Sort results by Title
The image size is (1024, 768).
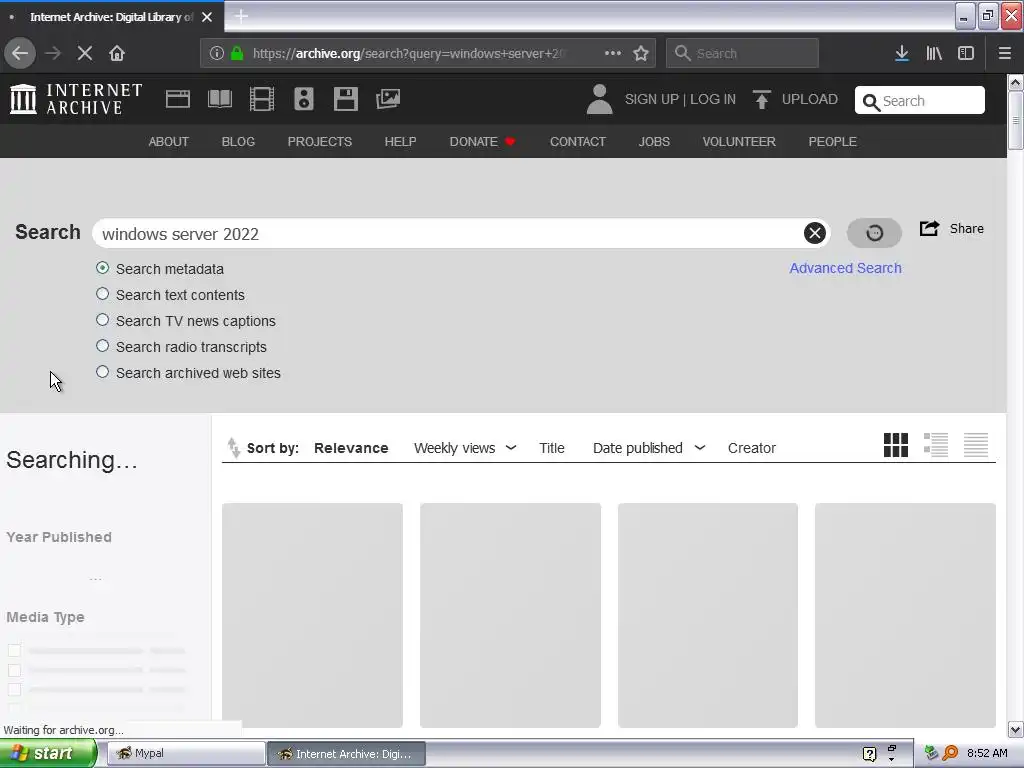pos(551,448)
